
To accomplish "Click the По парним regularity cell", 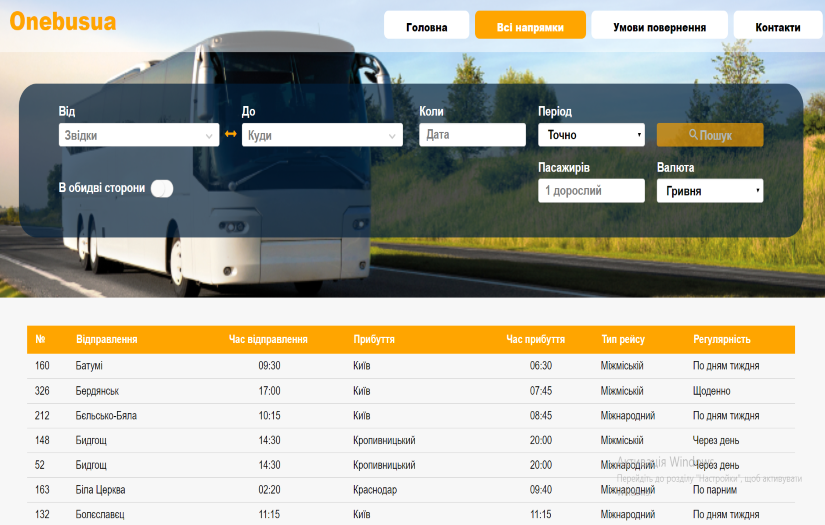I will point(715,490).
